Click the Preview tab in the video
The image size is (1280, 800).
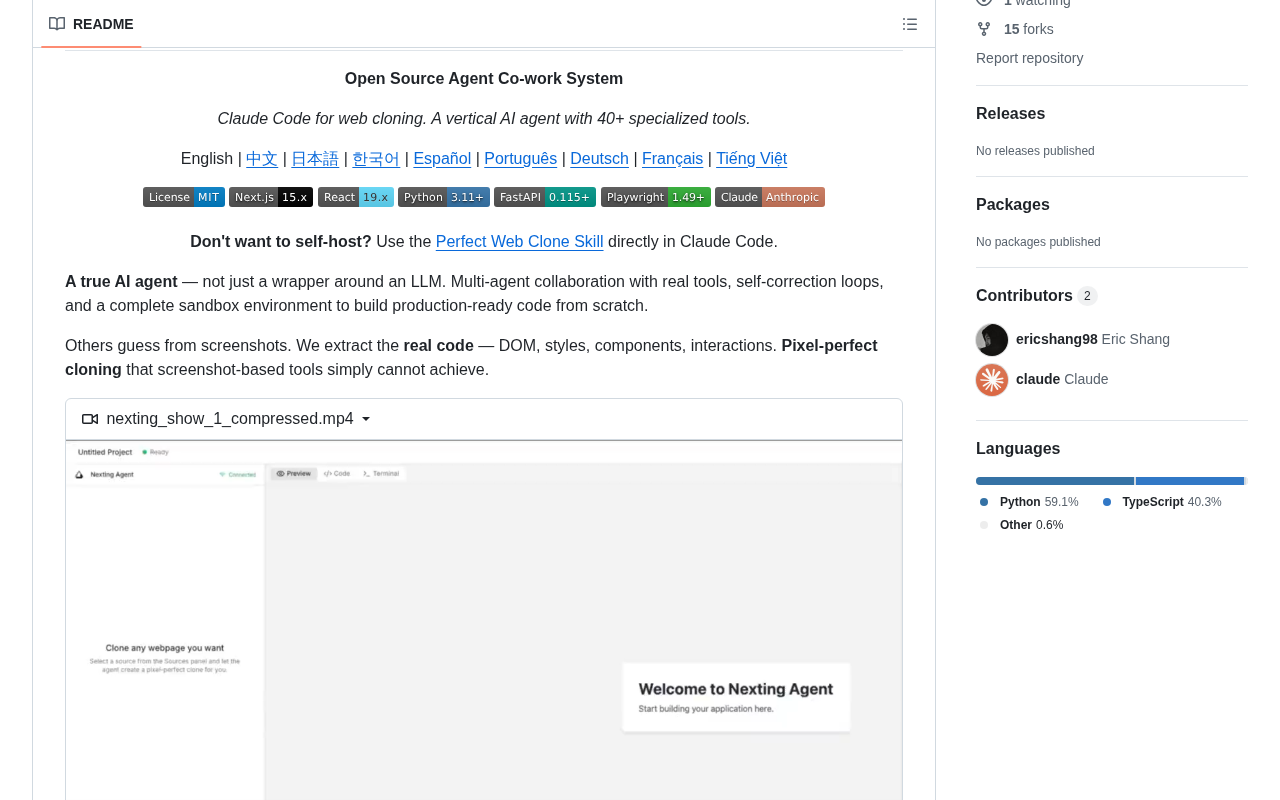click(x=294, y=473)
